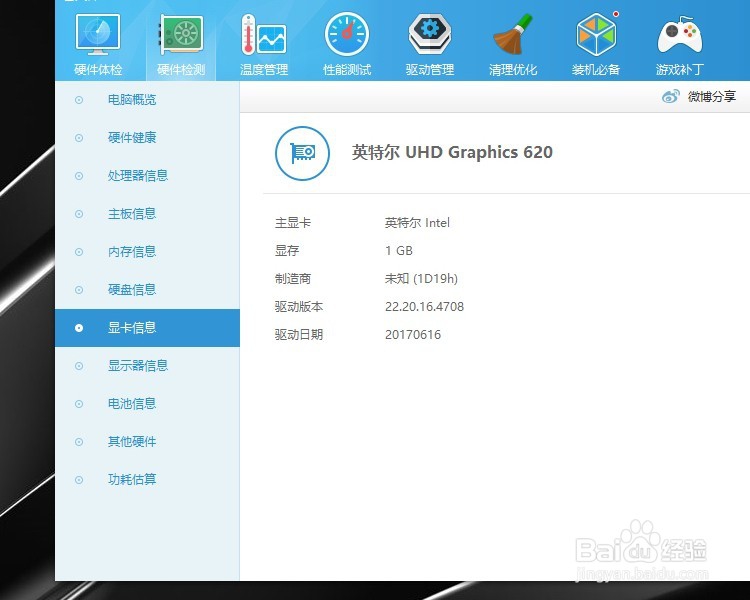The image size is (750, 600).
Task: Click the bullet beside 功耗估算
Action: pos(79,480)
